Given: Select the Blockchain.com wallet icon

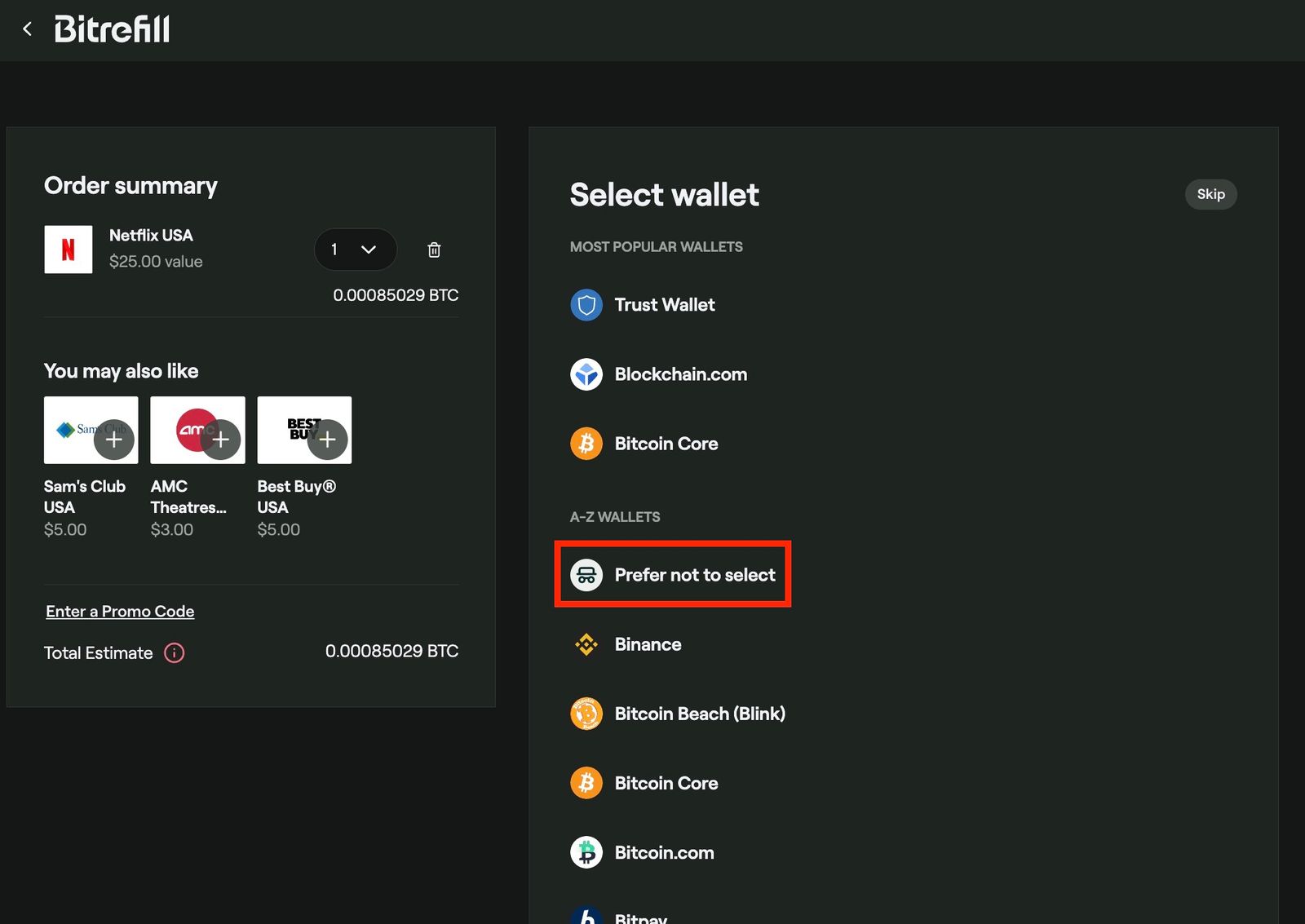Looking at the screenshot, I should pyautogui.click(x=586, y=374).
